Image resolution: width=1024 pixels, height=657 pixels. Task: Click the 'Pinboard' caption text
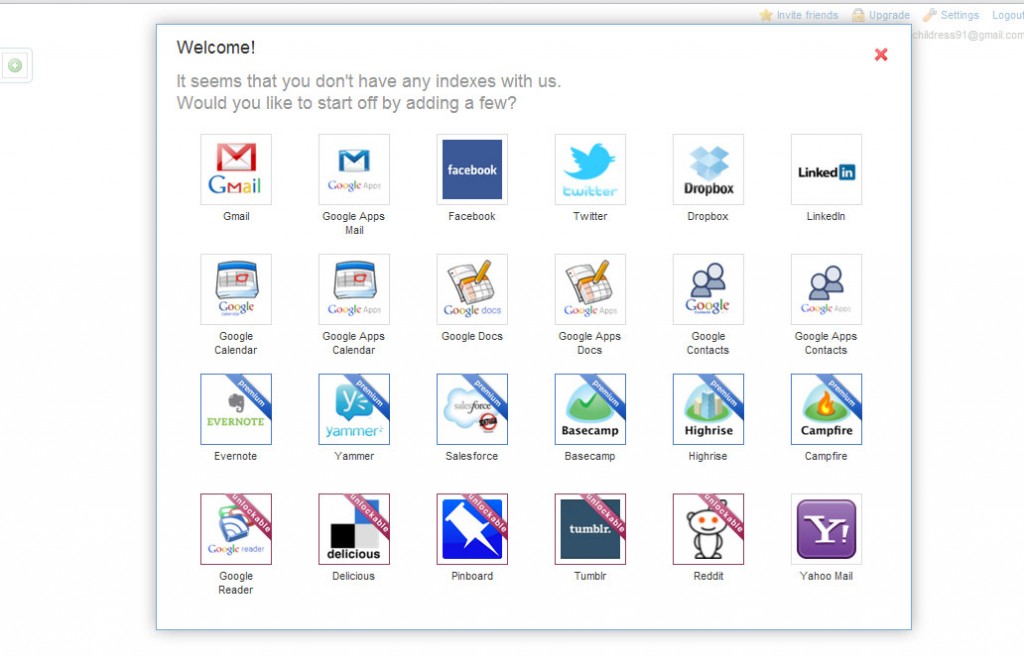click(x=472, y=576)
